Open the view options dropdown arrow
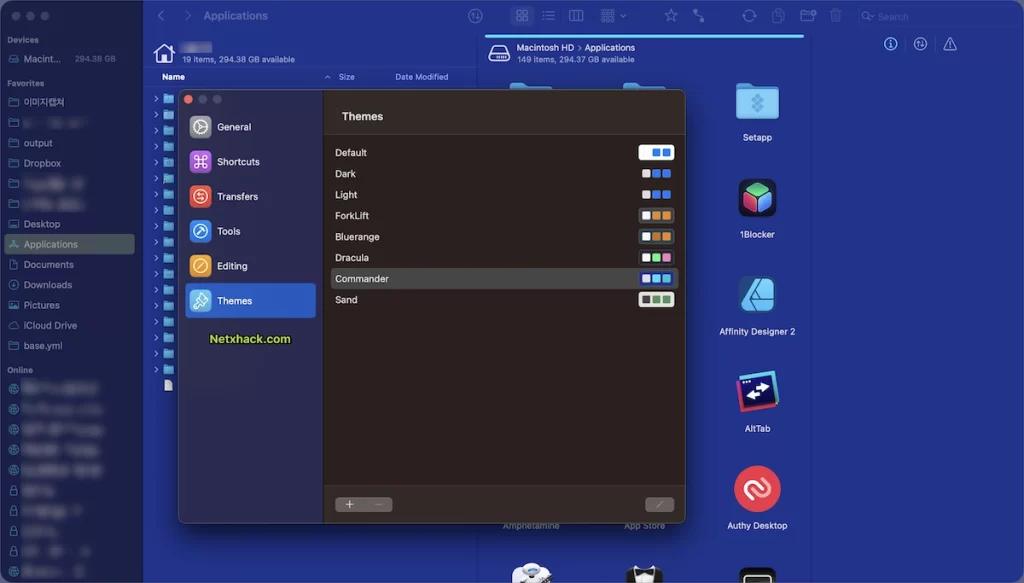 pyautogui.click(x=623, y=16)
